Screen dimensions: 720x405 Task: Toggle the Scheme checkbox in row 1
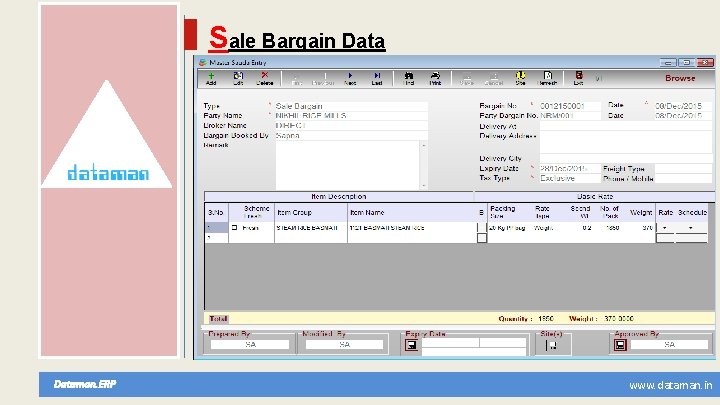(x=235, y=228)
